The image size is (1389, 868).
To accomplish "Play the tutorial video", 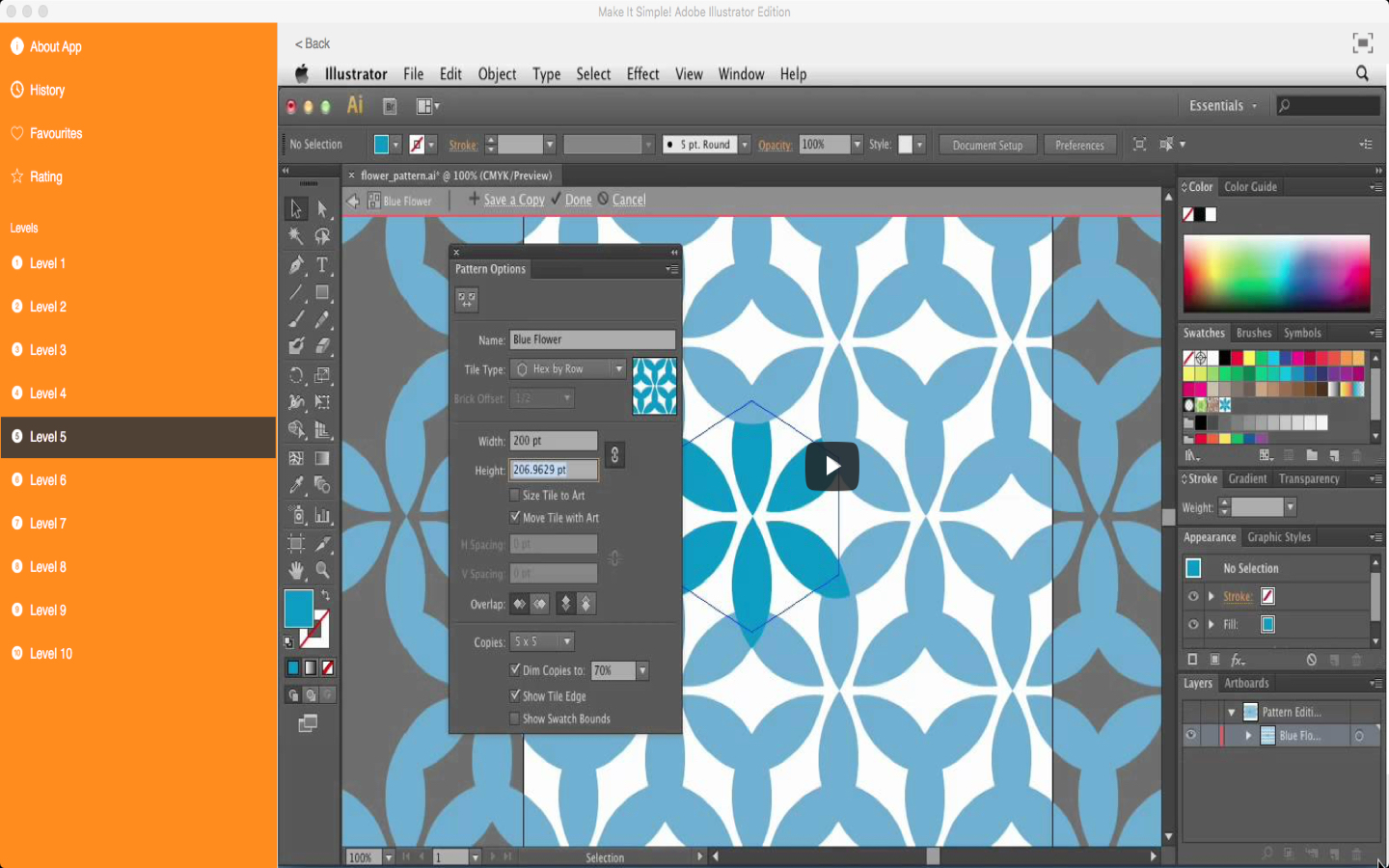I will tap(831, 467).
